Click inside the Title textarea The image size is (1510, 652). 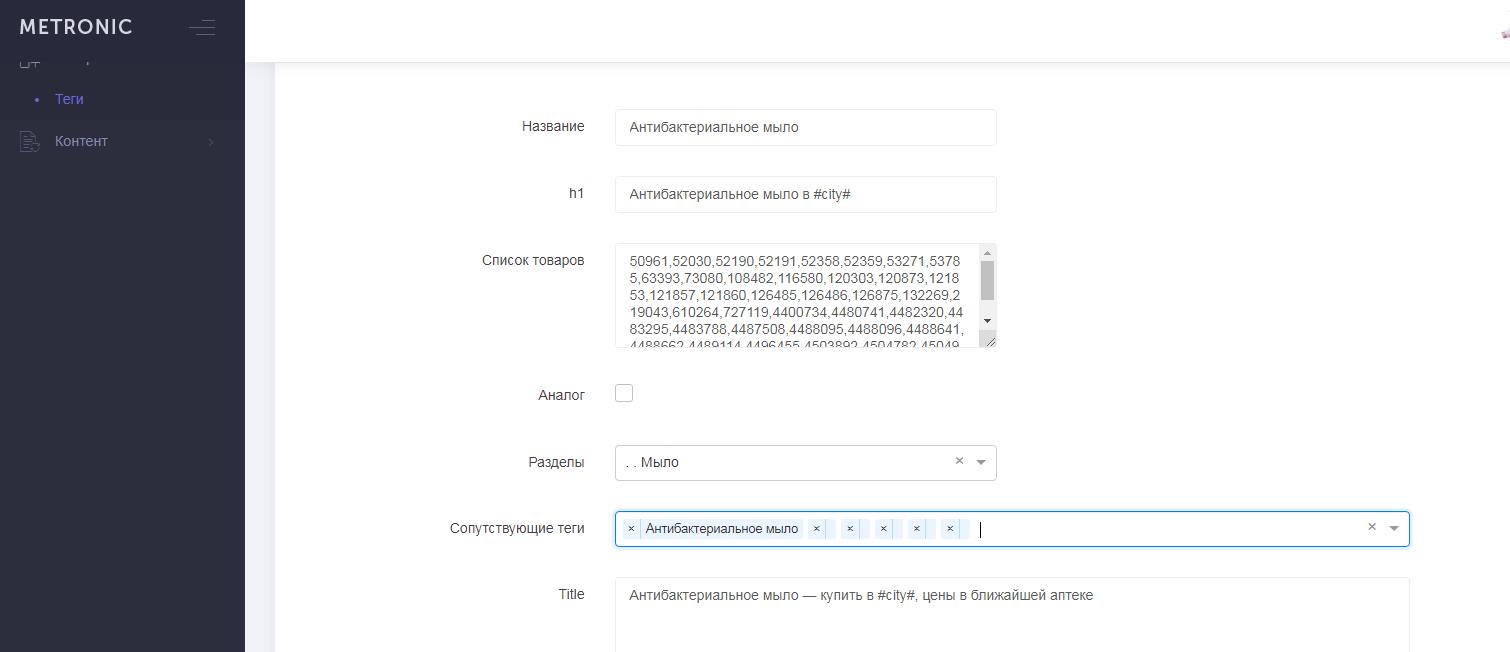pyautogui.click(x=1012, y=615)
